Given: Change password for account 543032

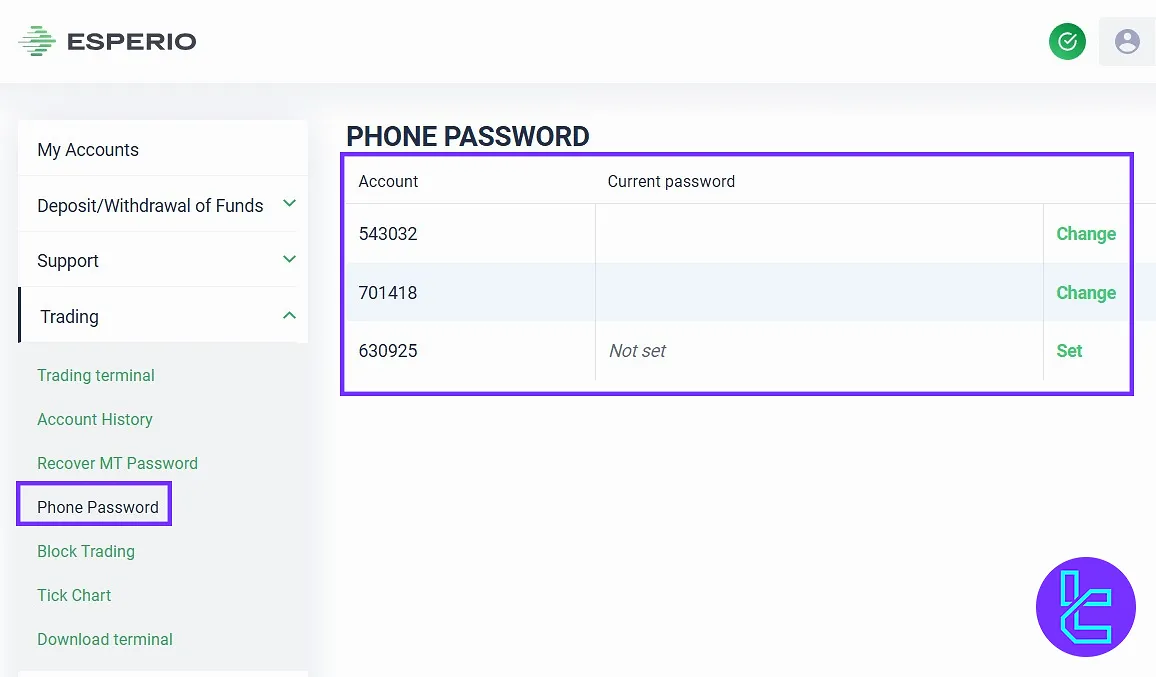Looking at the screenshot, I should pos(1086,234).
